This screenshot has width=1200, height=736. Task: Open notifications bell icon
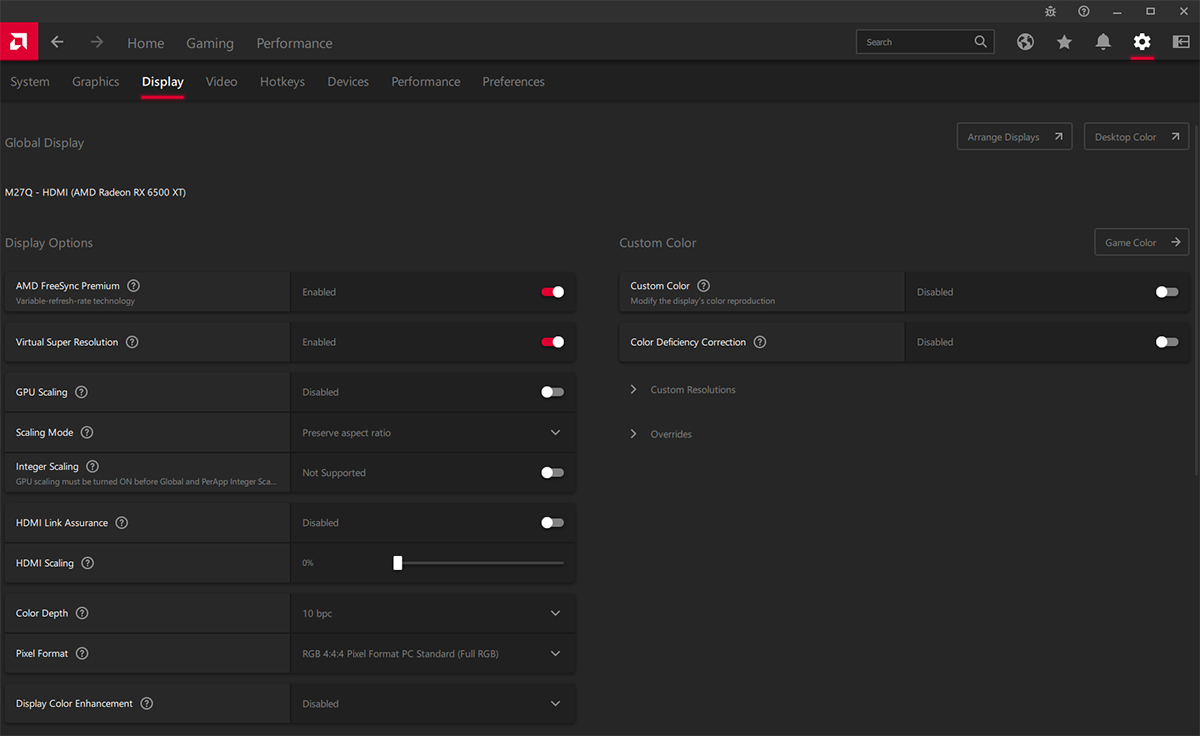tap(1103, 42)
